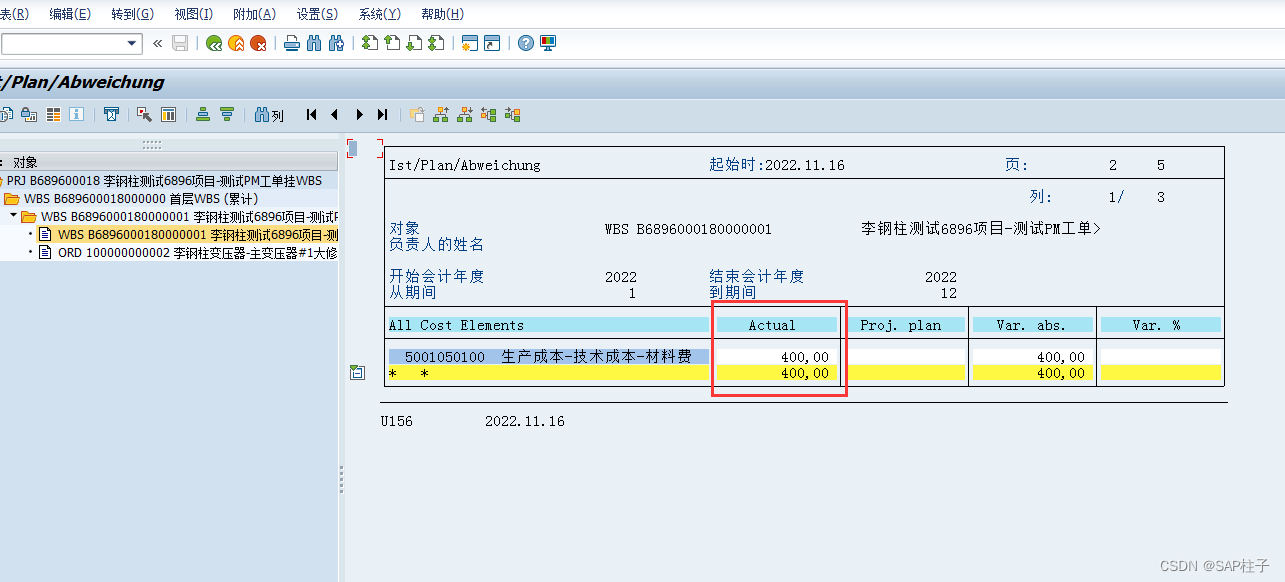
Task: Open Find with the binoculars icon
Action: (x=314, y=43)
